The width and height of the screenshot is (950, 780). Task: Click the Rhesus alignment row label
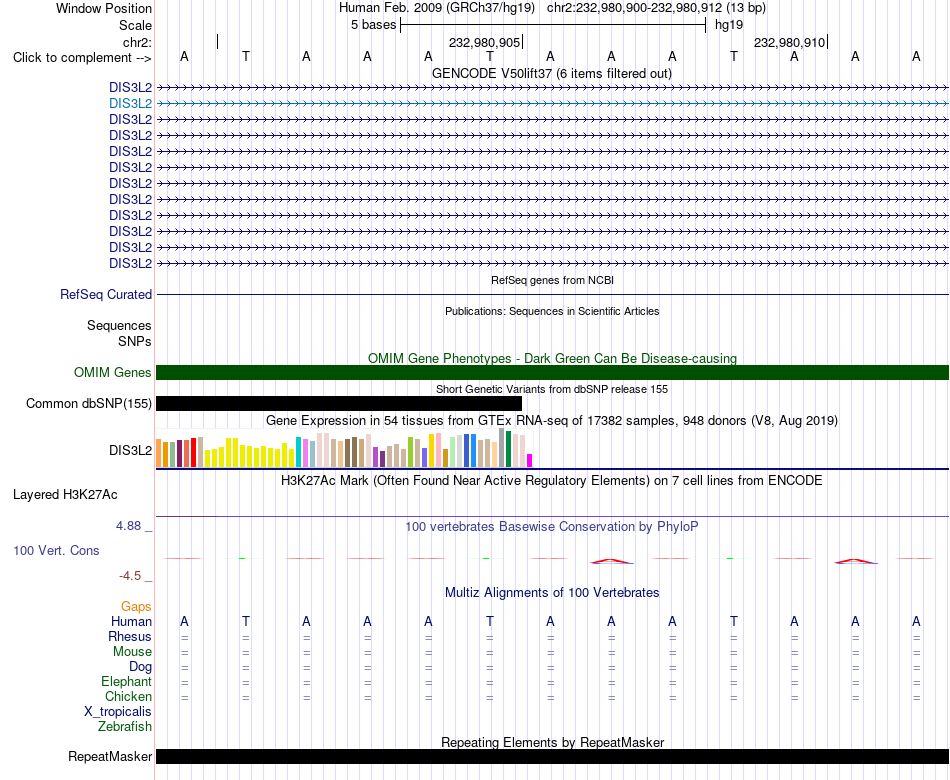click(130, 636)
